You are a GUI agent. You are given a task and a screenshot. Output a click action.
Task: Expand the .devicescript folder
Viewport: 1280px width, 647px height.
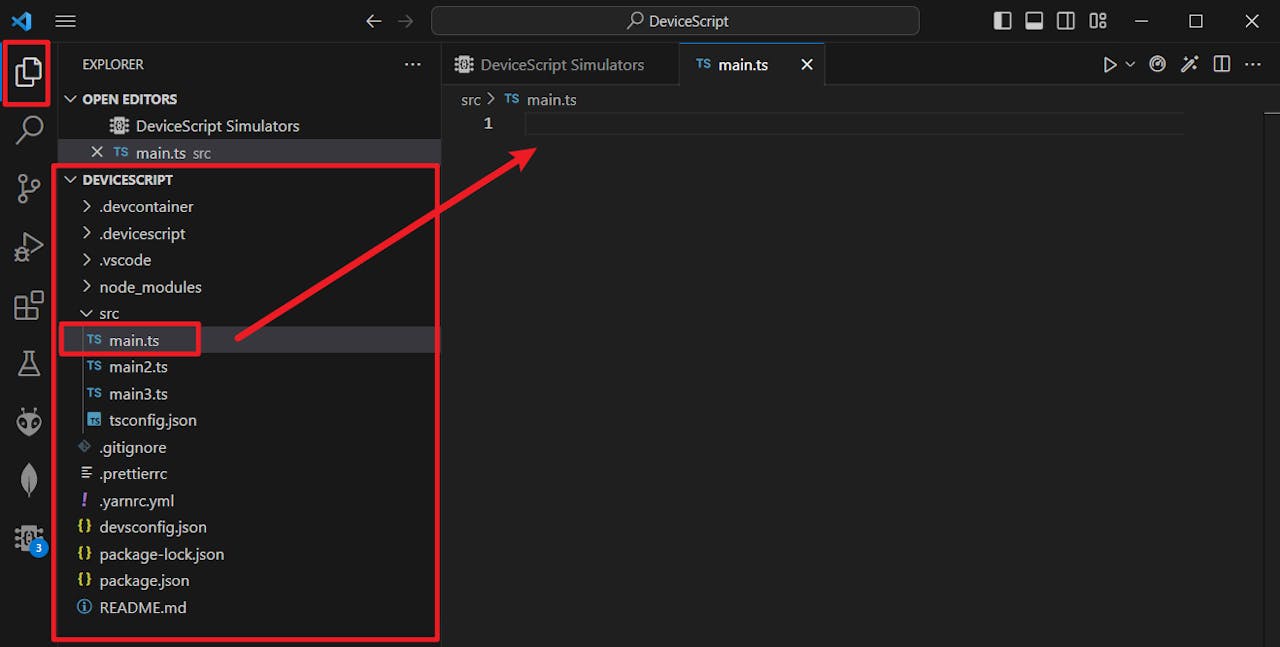coord(249,233)
